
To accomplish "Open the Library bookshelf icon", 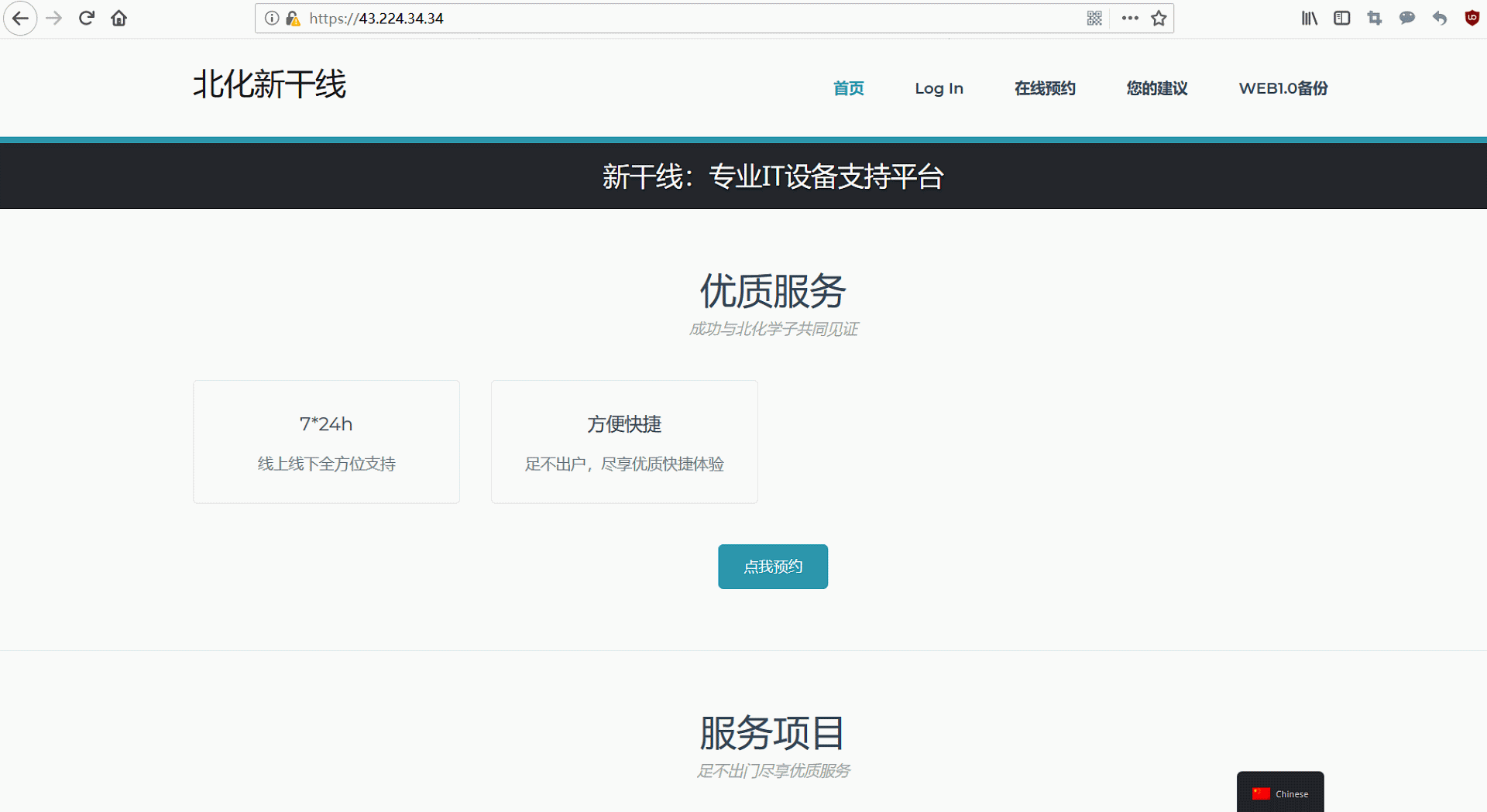I will (1309, 19).
